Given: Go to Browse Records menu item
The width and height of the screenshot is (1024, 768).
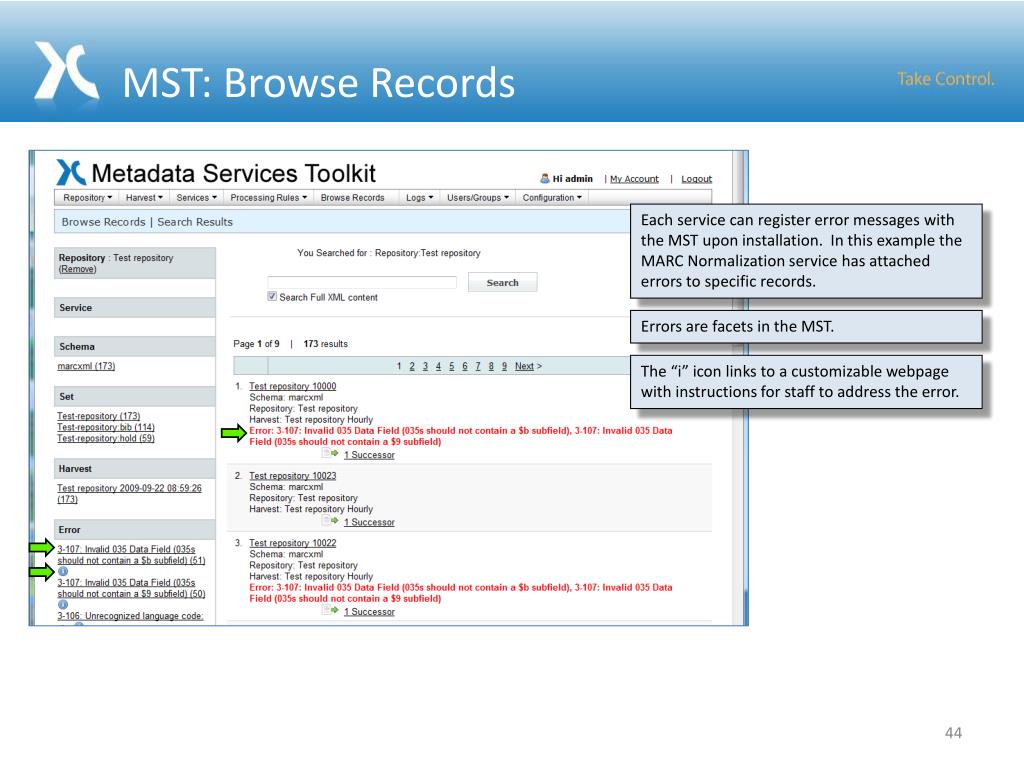Looking at the screenshot, I should (x=353, y=198).
